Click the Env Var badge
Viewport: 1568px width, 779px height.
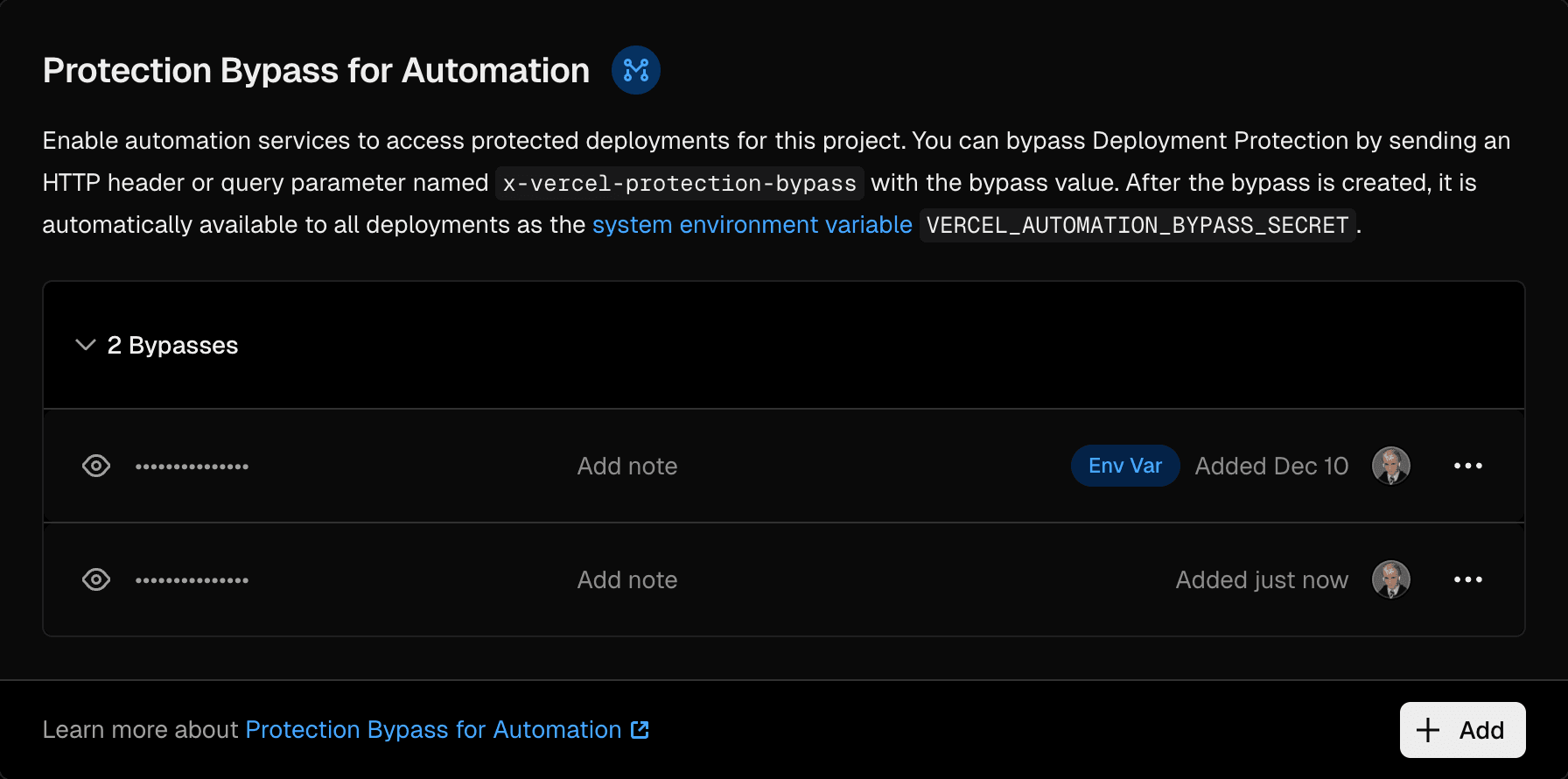(1124, 466)
